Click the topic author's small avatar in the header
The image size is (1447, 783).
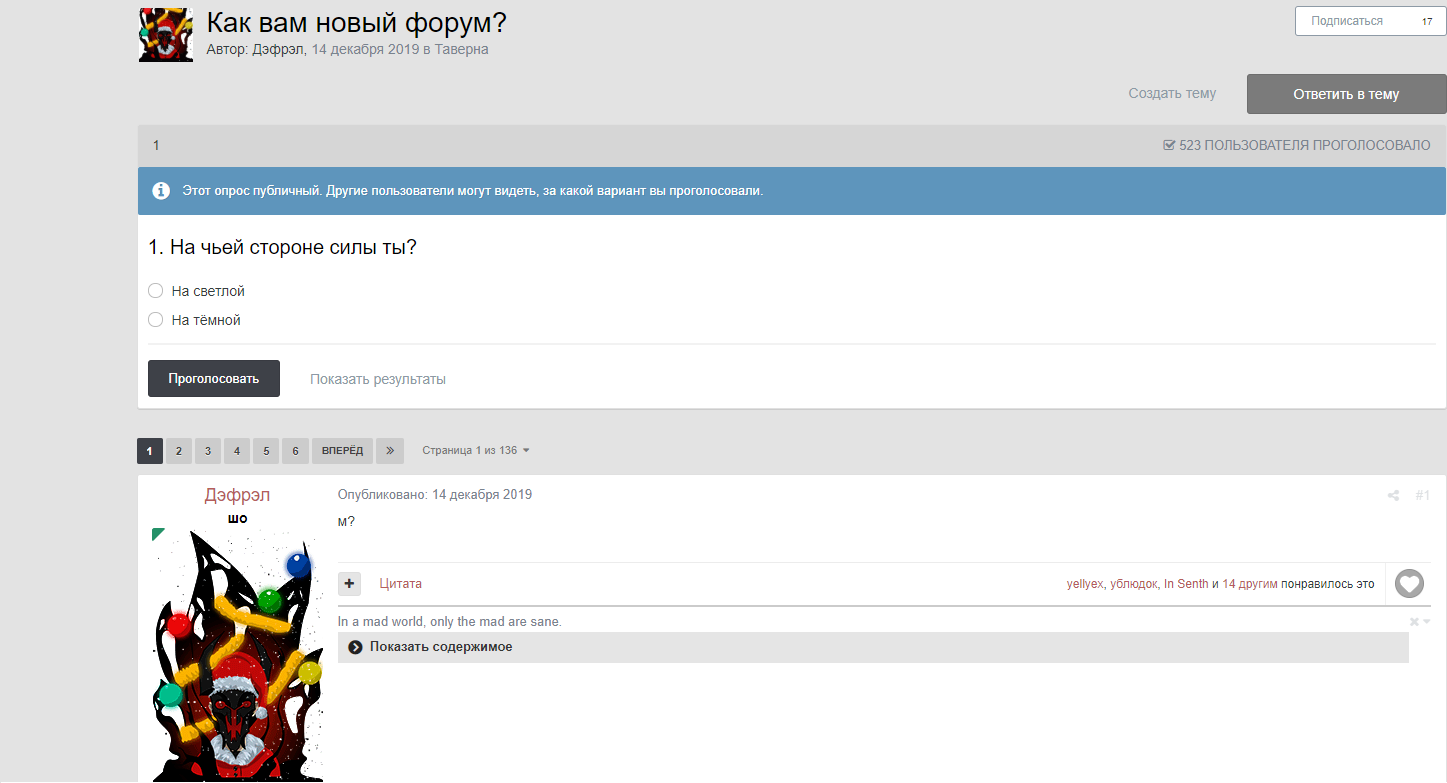coord(166,35)
